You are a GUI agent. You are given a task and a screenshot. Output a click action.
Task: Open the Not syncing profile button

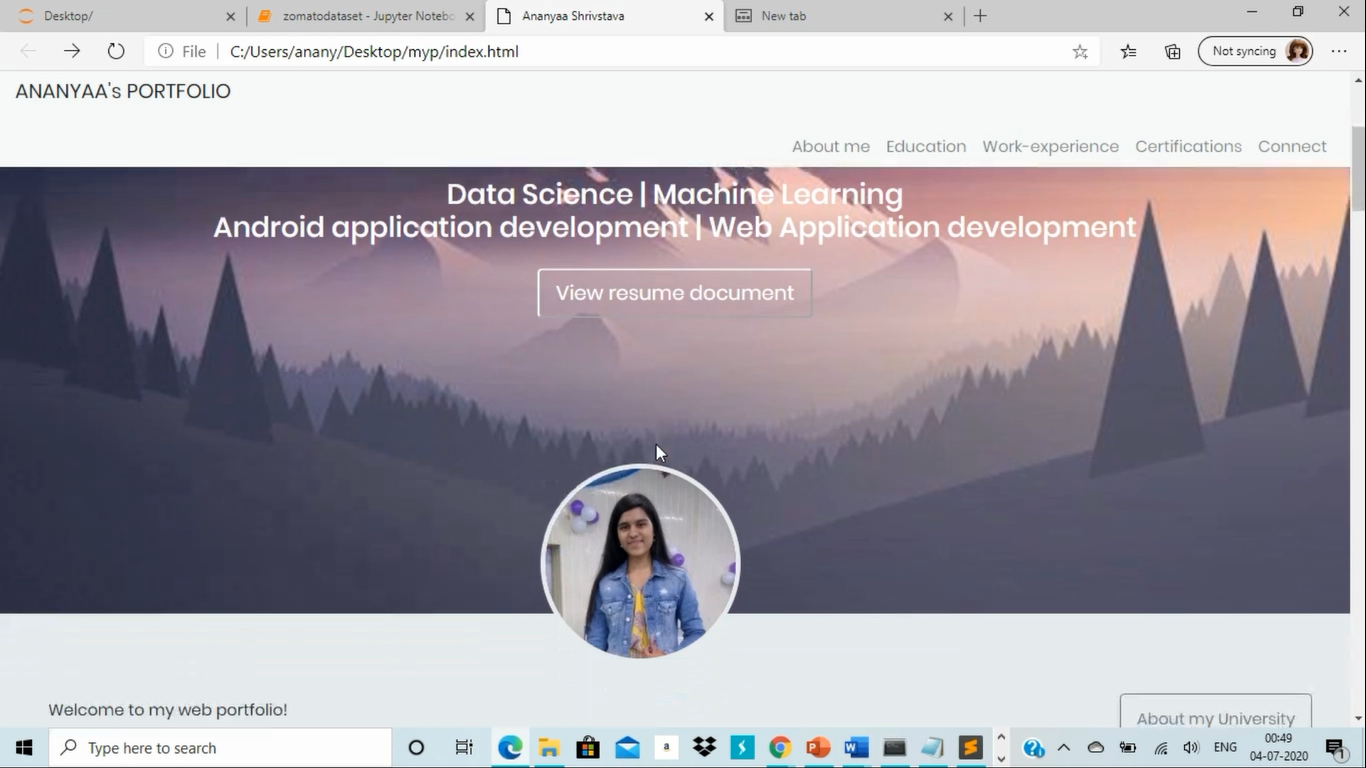(1255, 52)
